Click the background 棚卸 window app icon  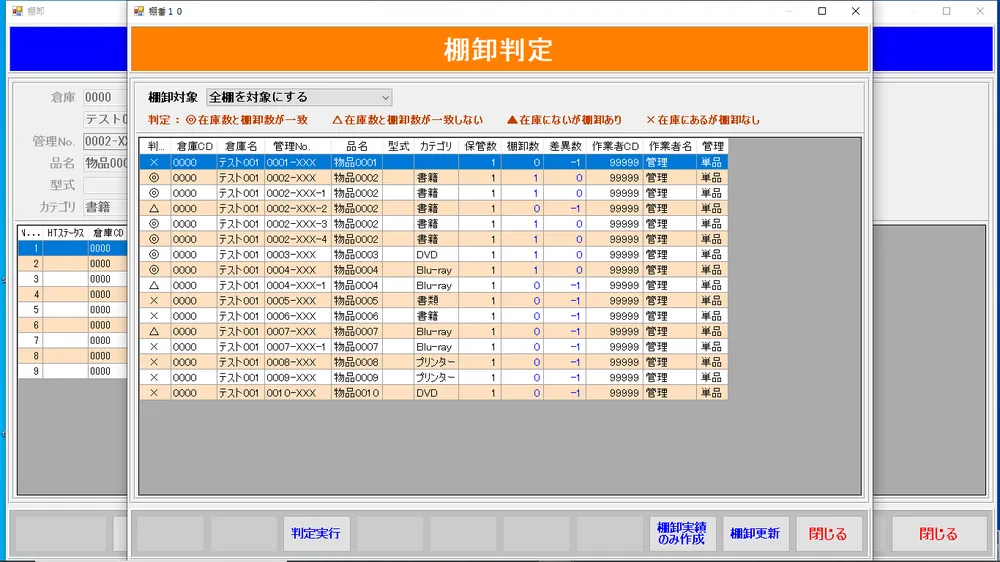pos(17,11)
